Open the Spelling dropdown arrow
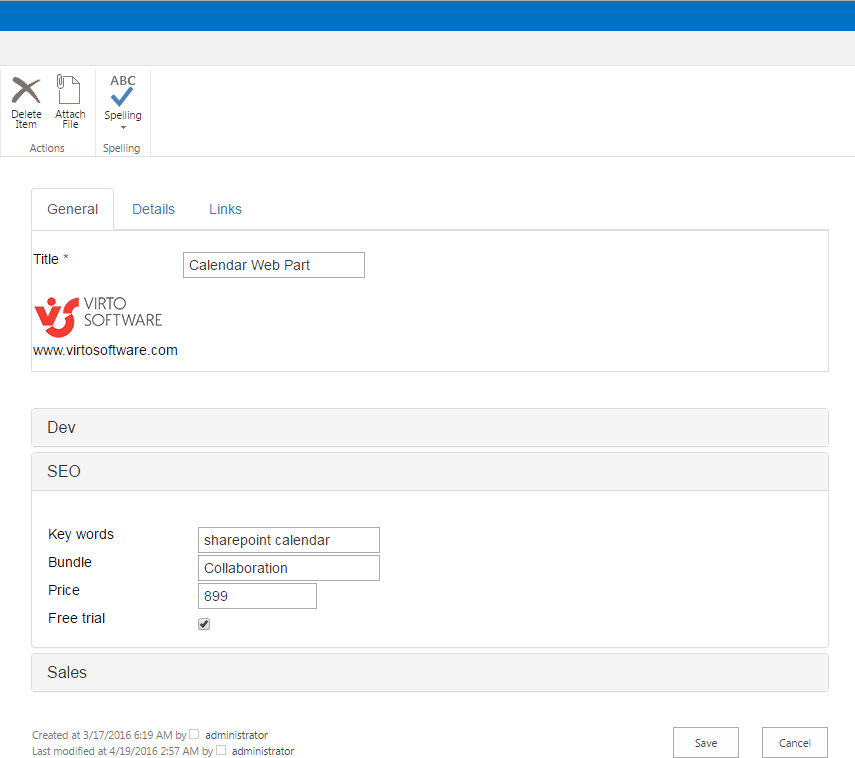Screen dimensions: 855x758 click(x=123, y=128)
